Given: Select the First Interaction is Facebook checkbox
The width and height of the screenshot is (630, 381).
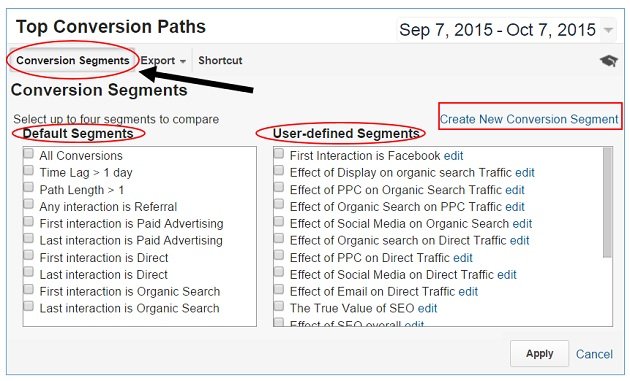Looking at the screenshot, I should click(x=279, y=154).
